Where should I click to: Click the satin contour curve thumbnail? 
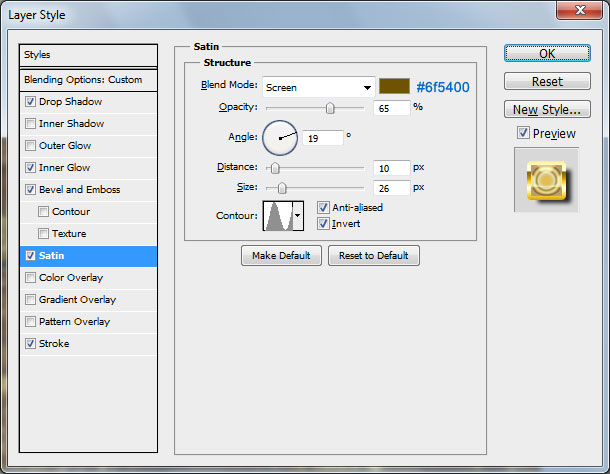[x=278, y=216]
